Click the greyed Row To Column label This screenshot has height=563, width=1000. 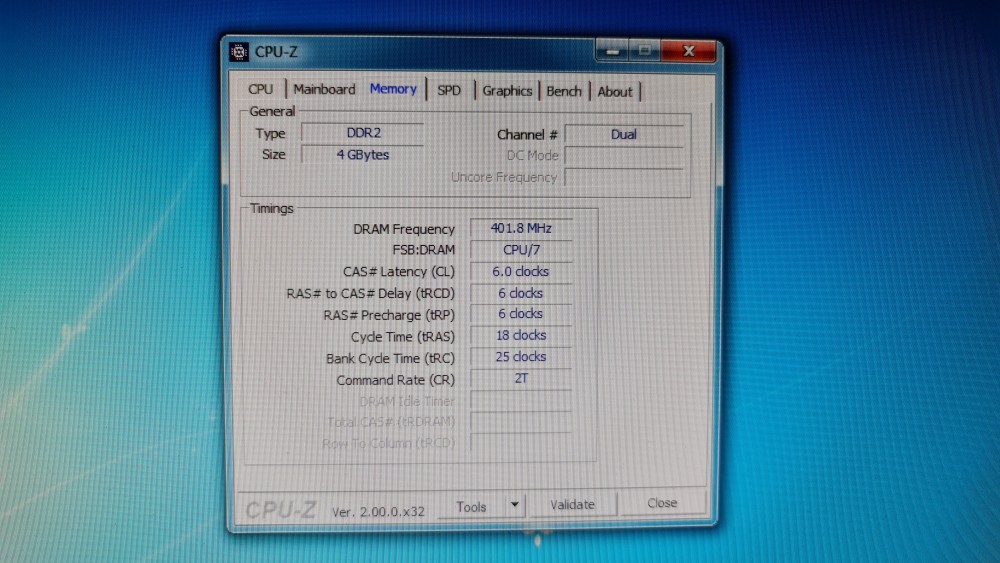click(x=388, y=443)
